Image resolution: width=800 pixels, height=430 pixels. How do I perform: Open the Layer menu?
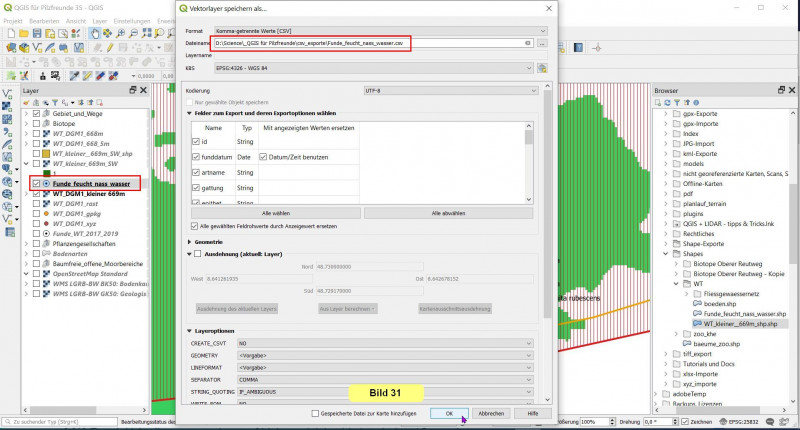tap(99, 20)
